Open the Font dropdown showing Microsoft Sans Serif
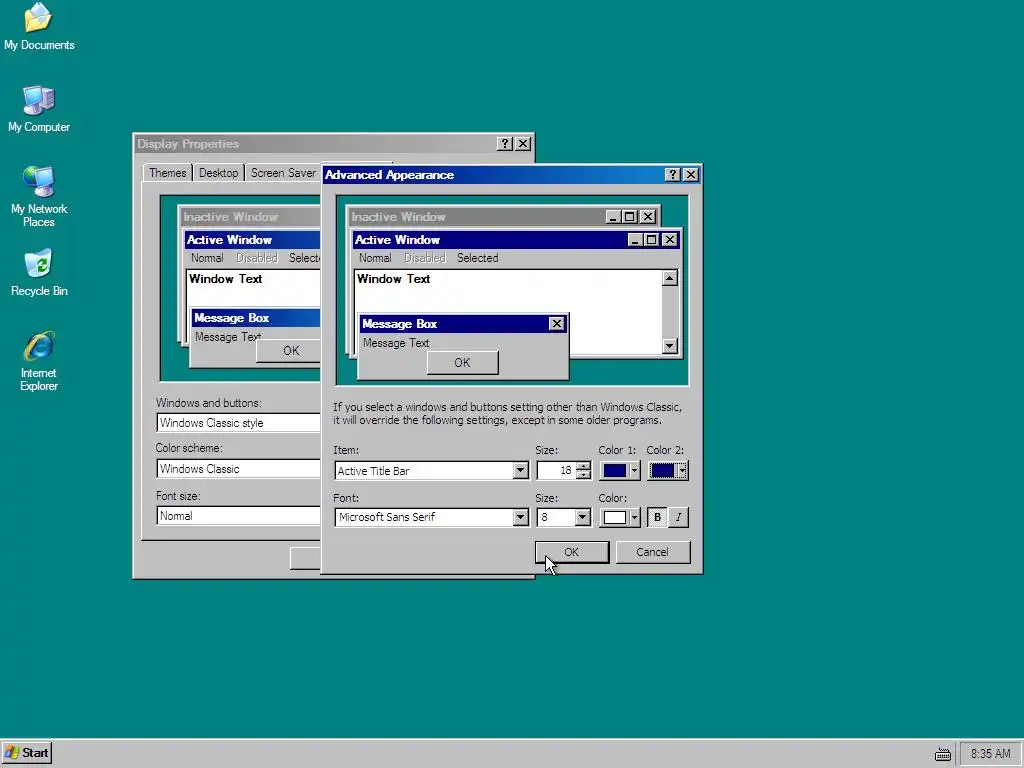This screenshot has height=768, width=1024. (x=520, y=517)
